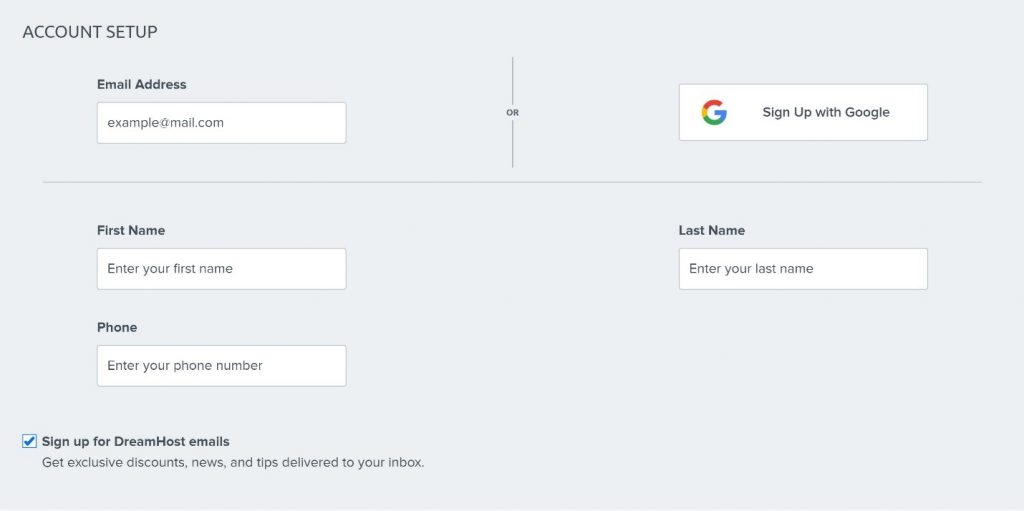Click the Phone field label
Screen dimensions: 1024x511
point(117,327)
